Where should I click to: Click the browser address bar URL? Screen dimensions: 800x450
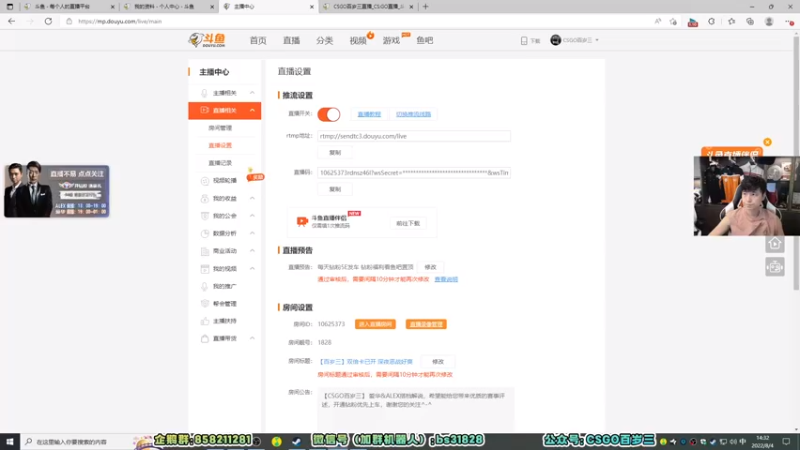pyautogui.click(x=120, y=21)
